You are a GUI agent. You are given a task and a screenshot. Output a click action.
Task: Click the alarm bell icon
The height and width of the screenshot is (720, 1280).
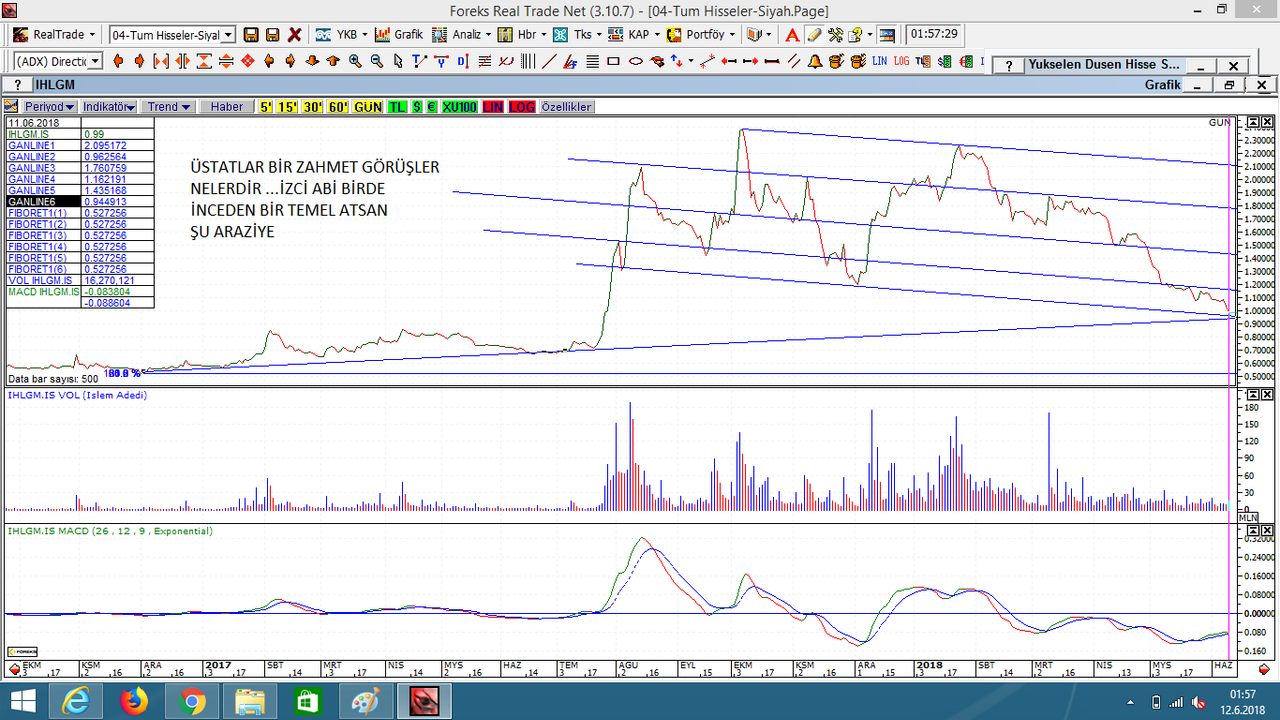pos(815,61)
